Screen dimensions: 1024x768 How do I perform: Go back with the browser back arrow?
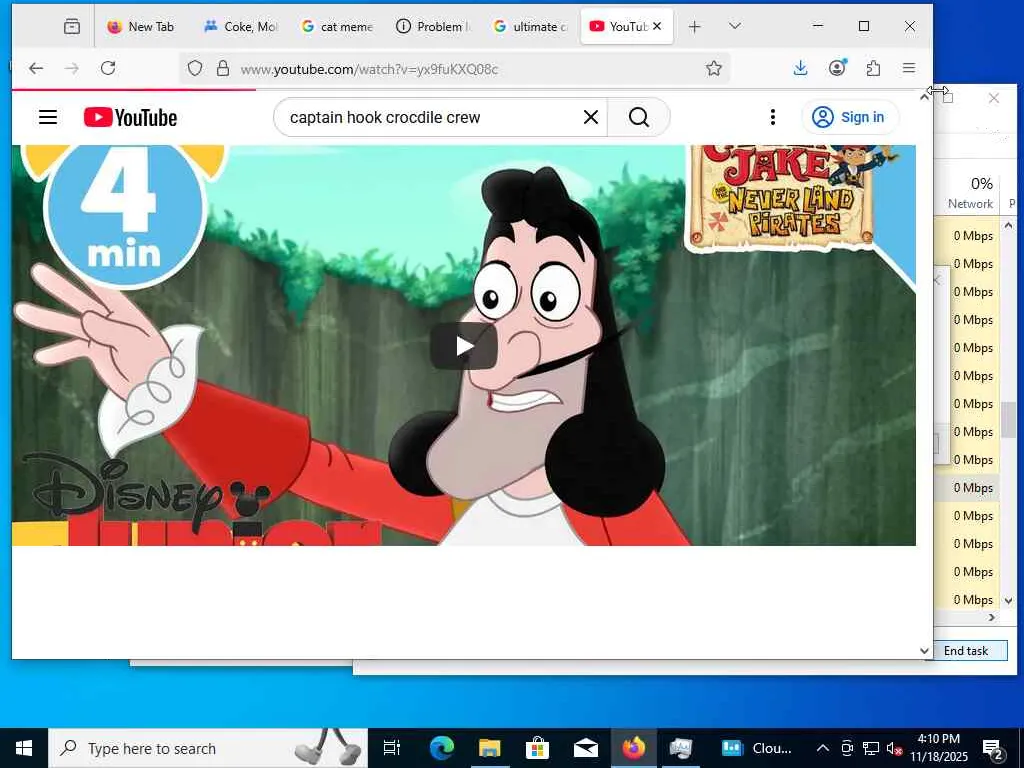click(36, 68)
